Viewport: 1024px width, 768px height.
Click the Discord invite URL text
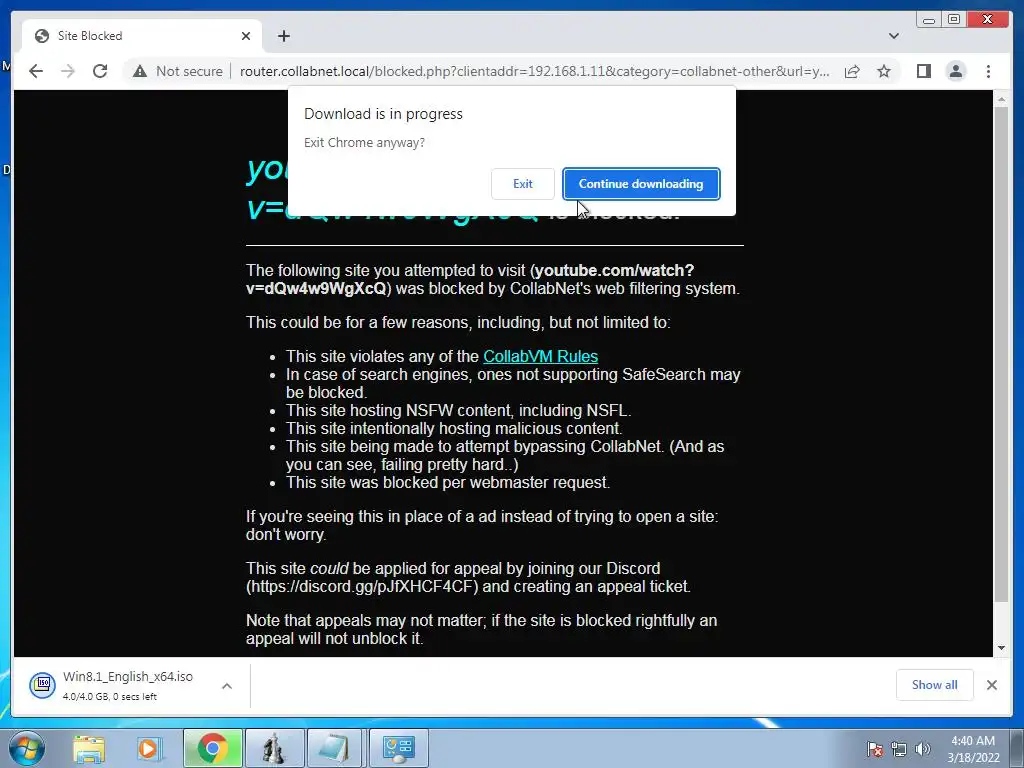pyautogui.click(x=363, y=586)
